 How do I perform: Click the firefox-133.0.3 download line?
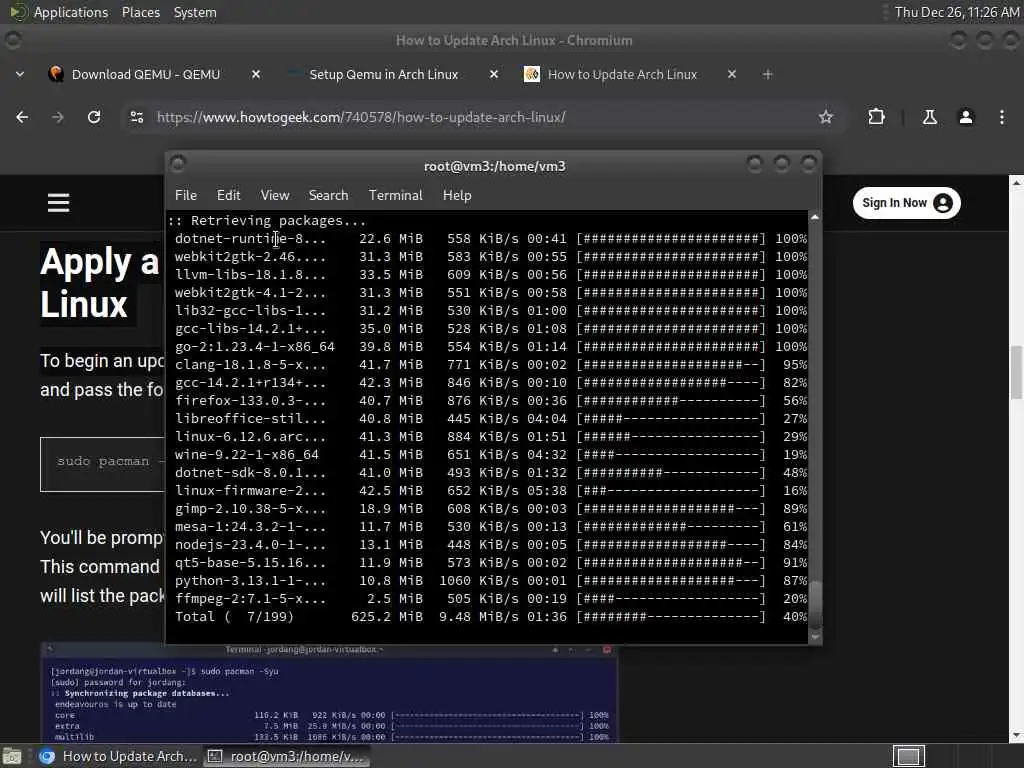pos(490,400)
